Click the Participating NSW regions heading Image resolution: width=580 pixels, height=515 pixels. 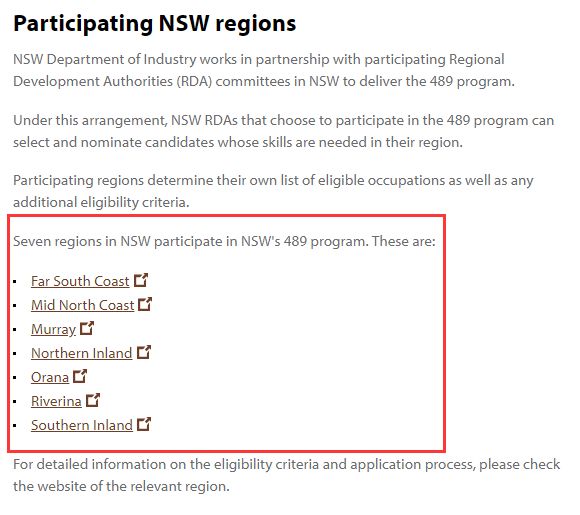(x=155, y=24)
